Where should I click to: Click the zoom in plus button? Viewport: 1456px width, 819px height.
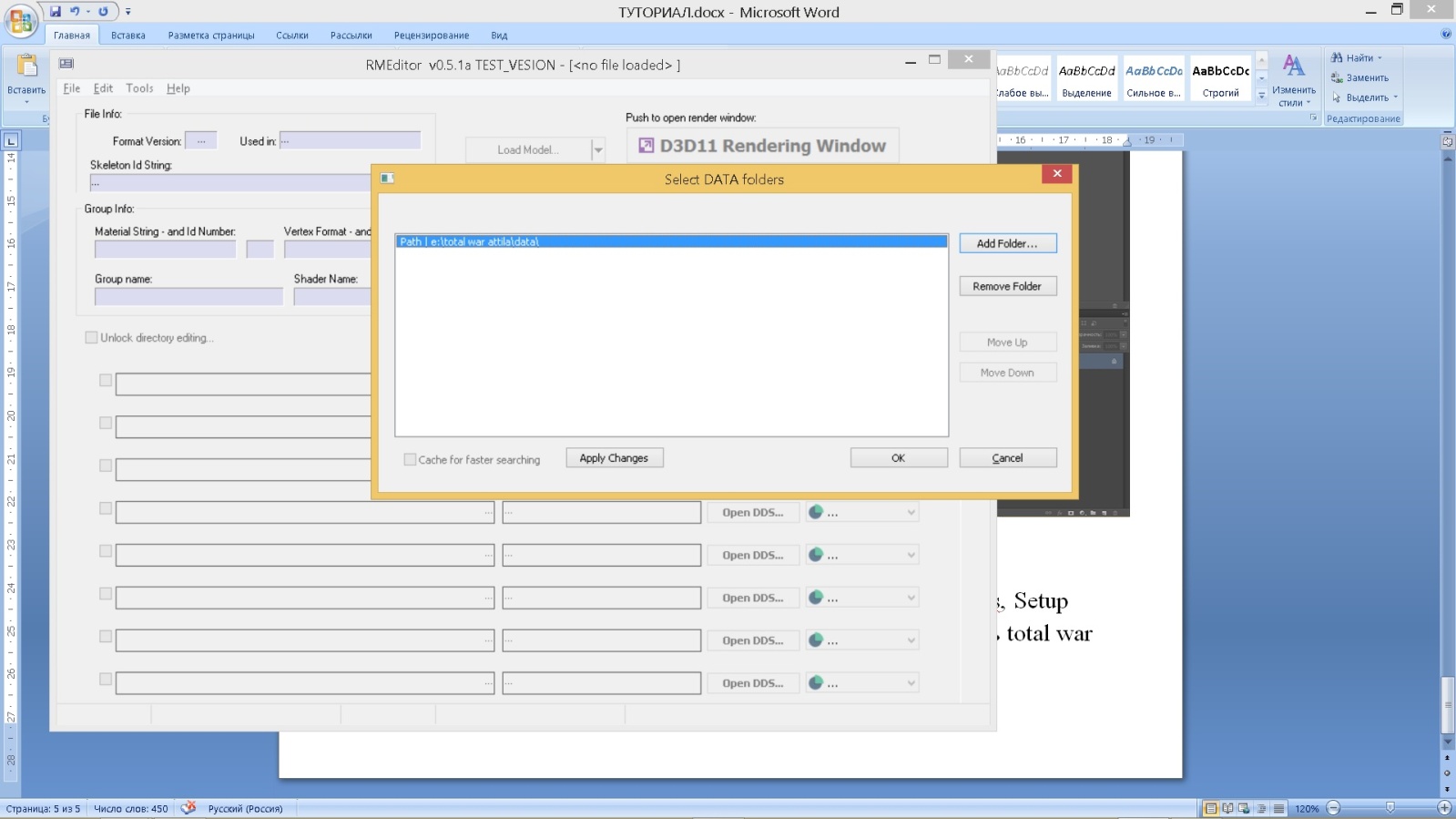click(x=1443, y=808)
